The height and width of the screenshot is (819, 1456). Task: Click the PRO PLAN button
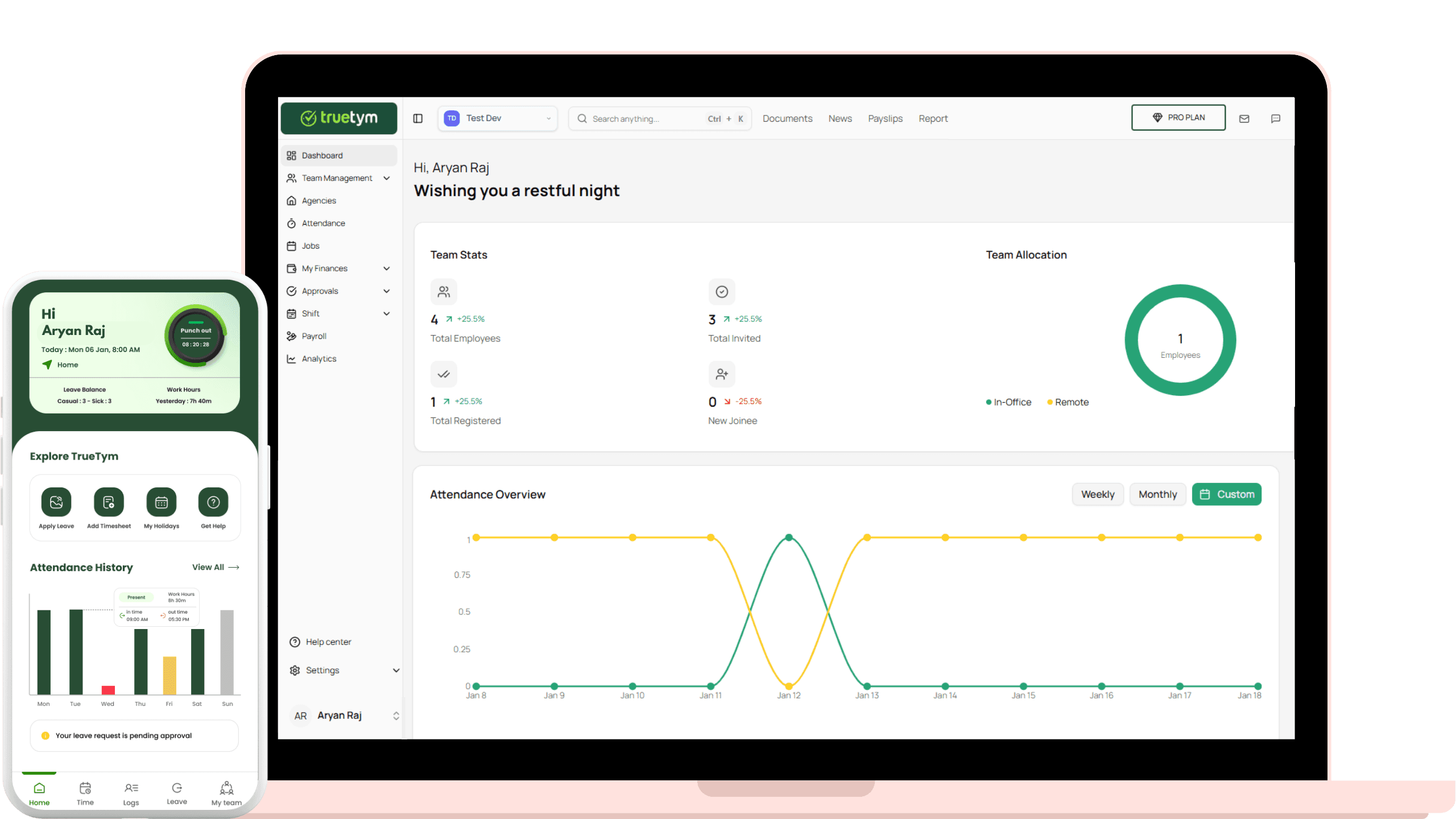(1178, 117)
